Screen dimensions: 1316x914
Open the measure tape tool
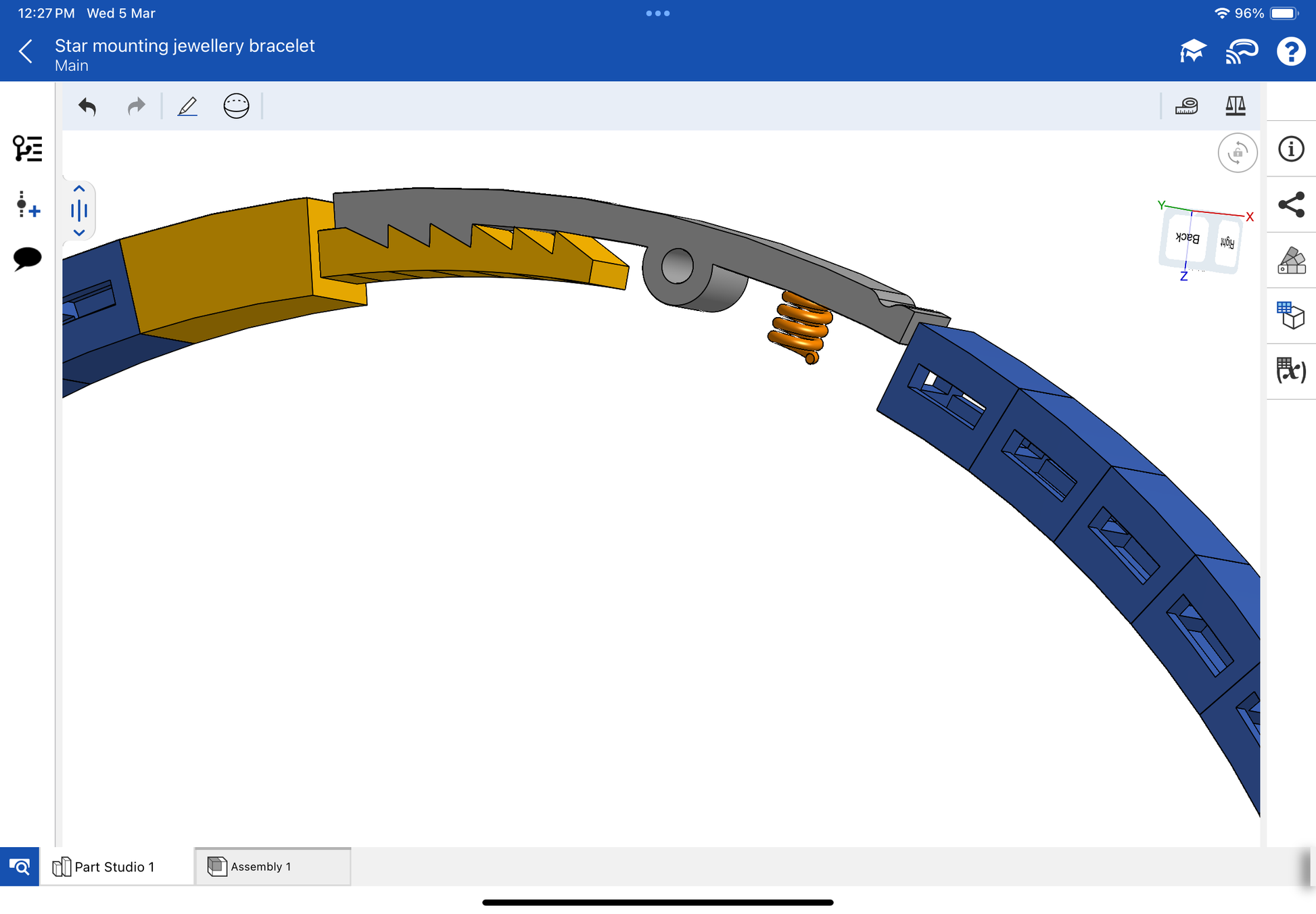1187,106
